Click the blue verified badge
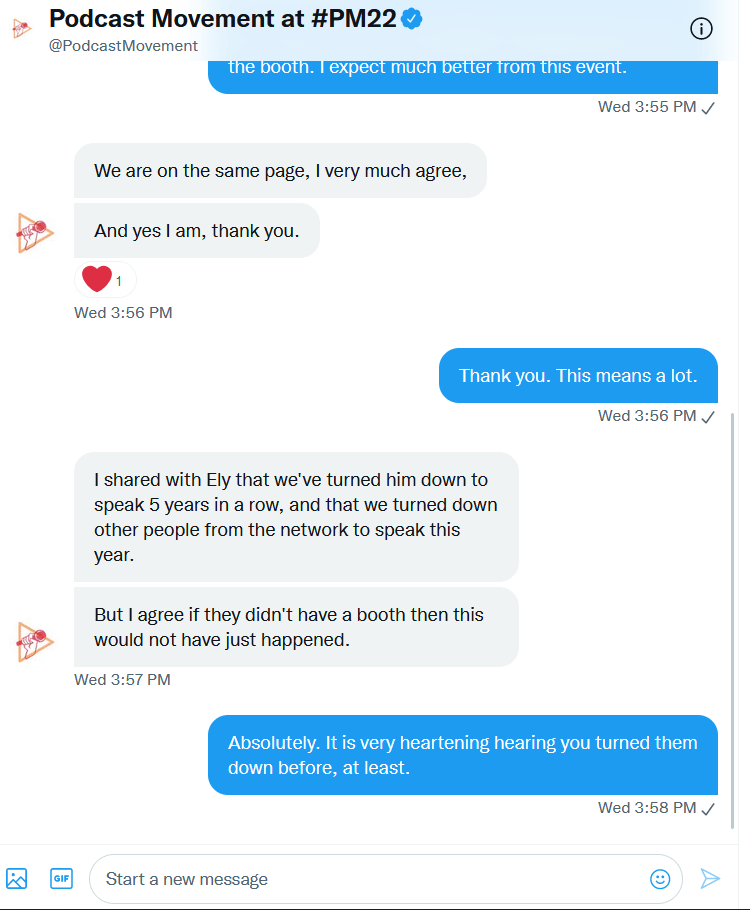This screenshot has width=750, height=910. coord(411,18)
